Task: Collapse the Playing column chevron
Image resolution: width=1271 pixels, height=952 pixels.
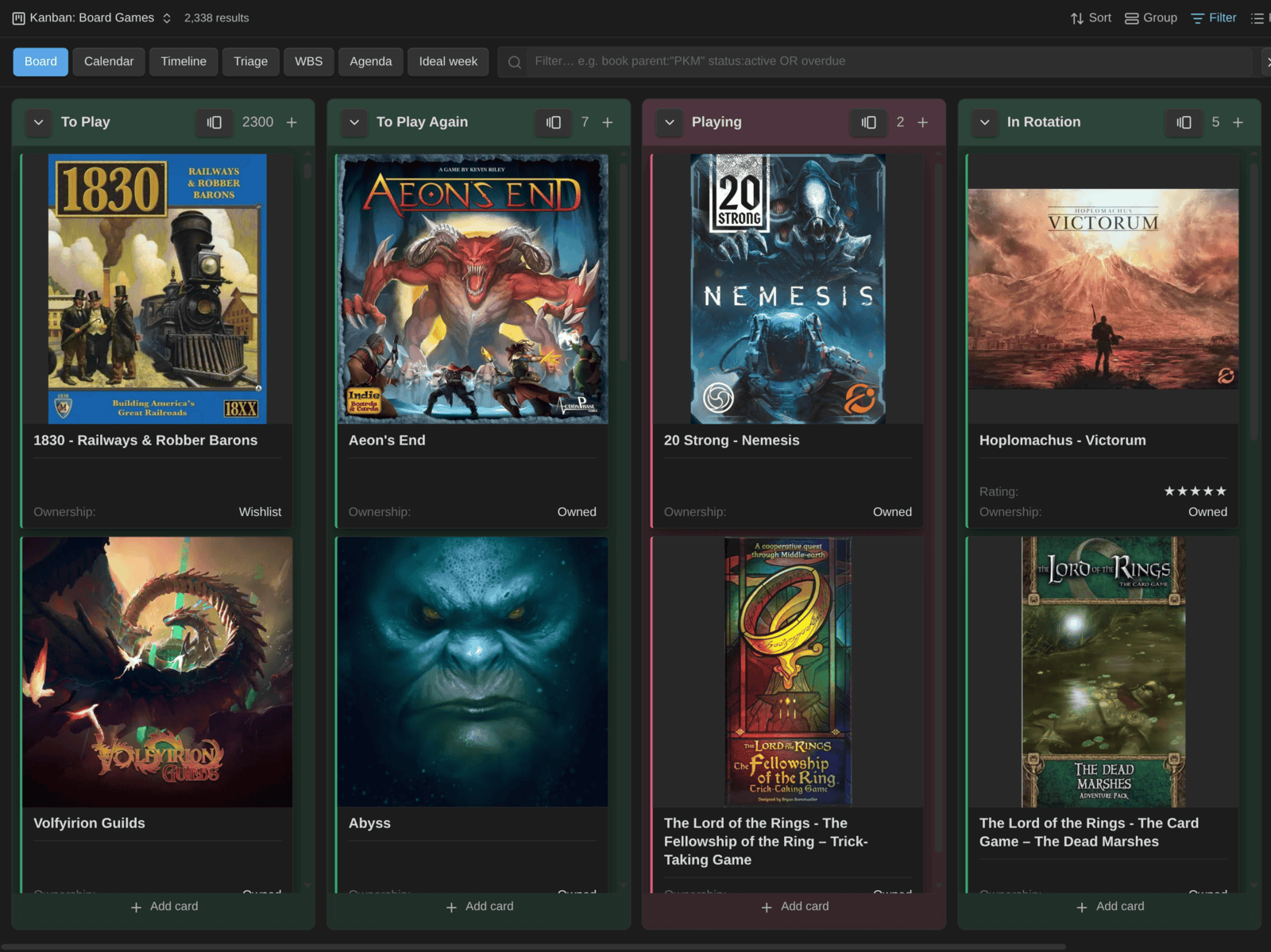Action: (670, 122)
